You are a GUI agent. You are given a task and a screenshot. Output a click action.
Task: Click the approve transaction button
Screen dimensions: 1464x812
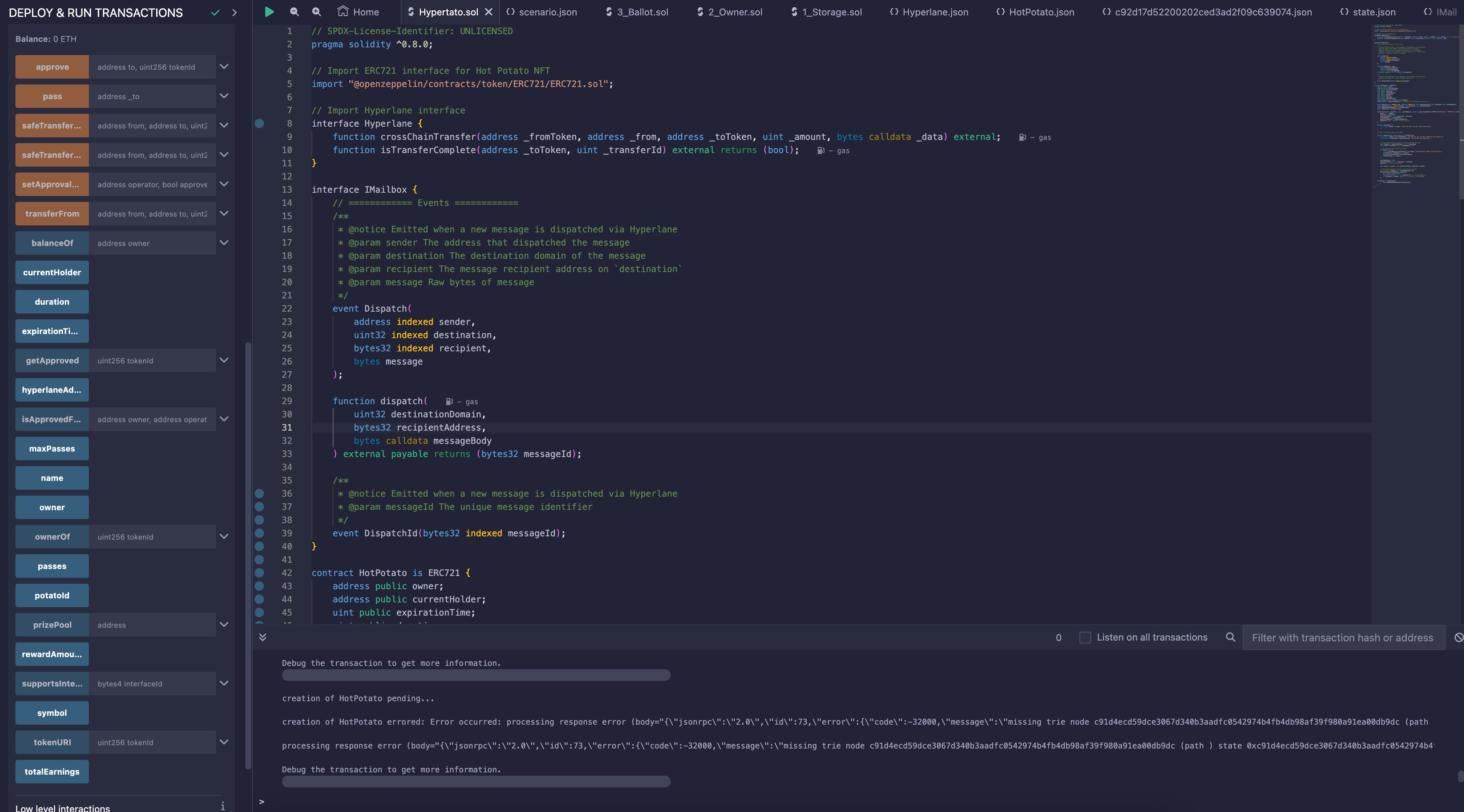(52, 67)
